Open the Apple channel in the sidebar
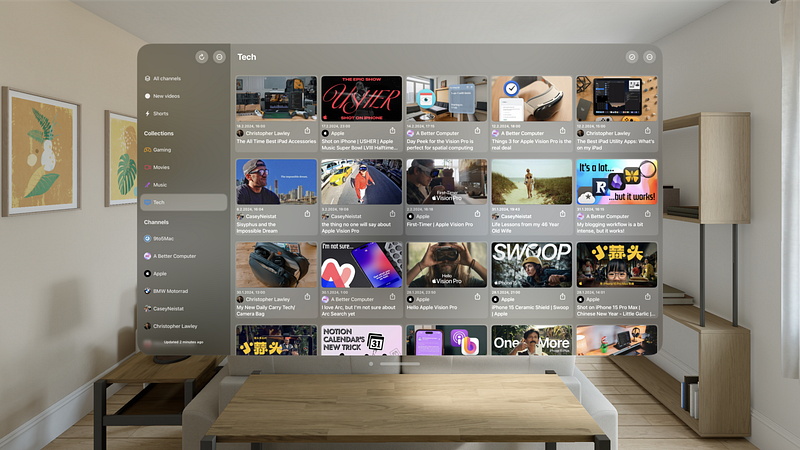Image resolution: width=800 pixels, height=450 pixels. point(184,273)
